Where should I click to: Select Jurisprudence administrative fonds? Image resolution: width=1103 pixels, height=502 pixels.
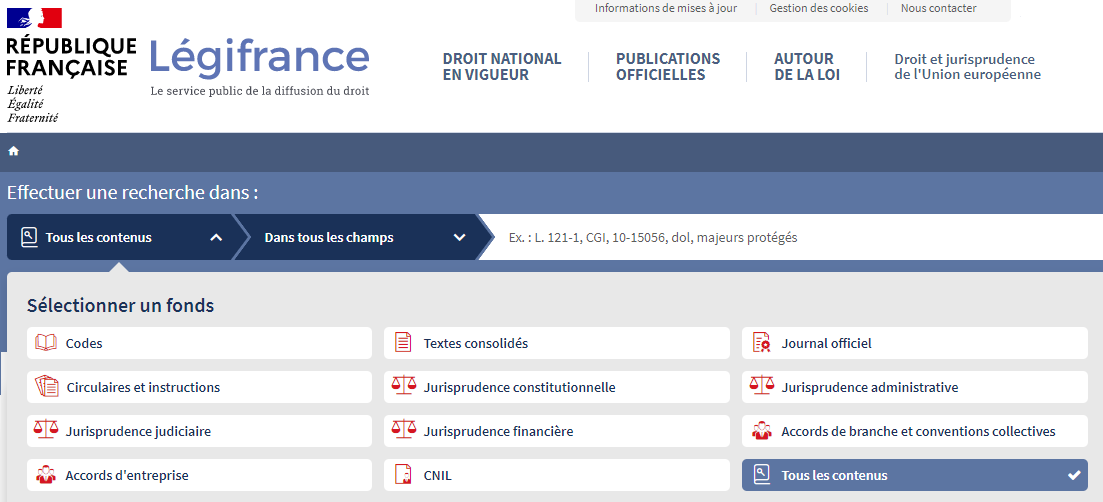914,387
